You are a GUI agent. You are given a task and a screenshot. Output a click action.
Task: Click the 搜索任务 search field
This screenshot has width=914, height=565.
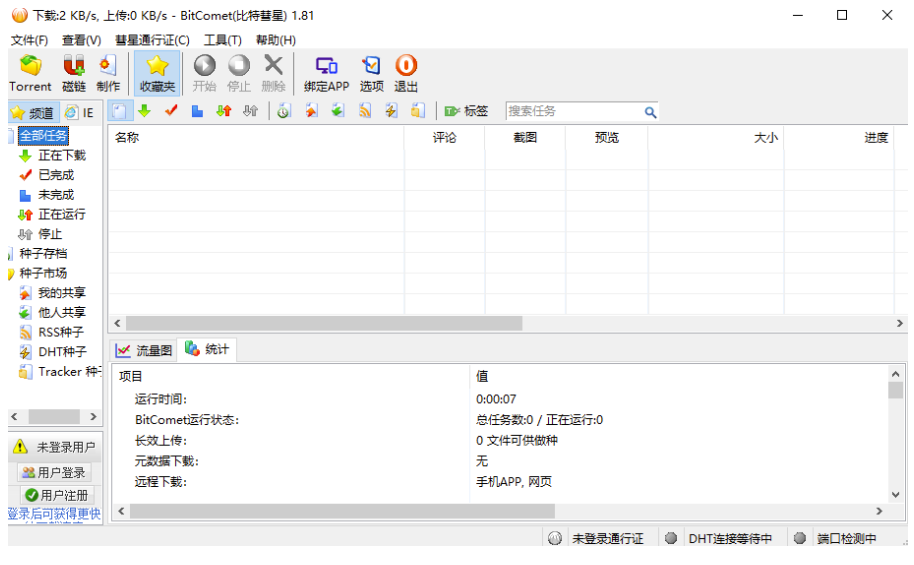point(573,112)
